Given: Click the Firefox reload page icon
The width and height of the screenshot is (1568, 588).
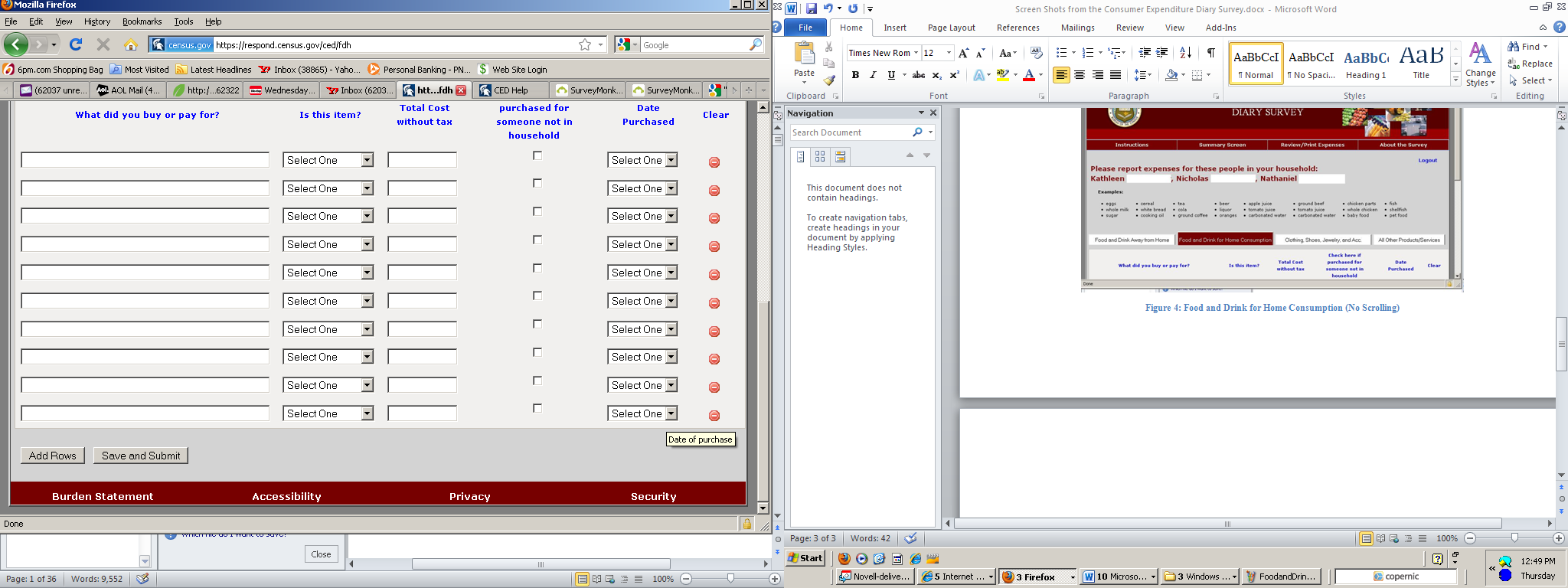Looking at the screenshot, I should click(x=76, y=44).
